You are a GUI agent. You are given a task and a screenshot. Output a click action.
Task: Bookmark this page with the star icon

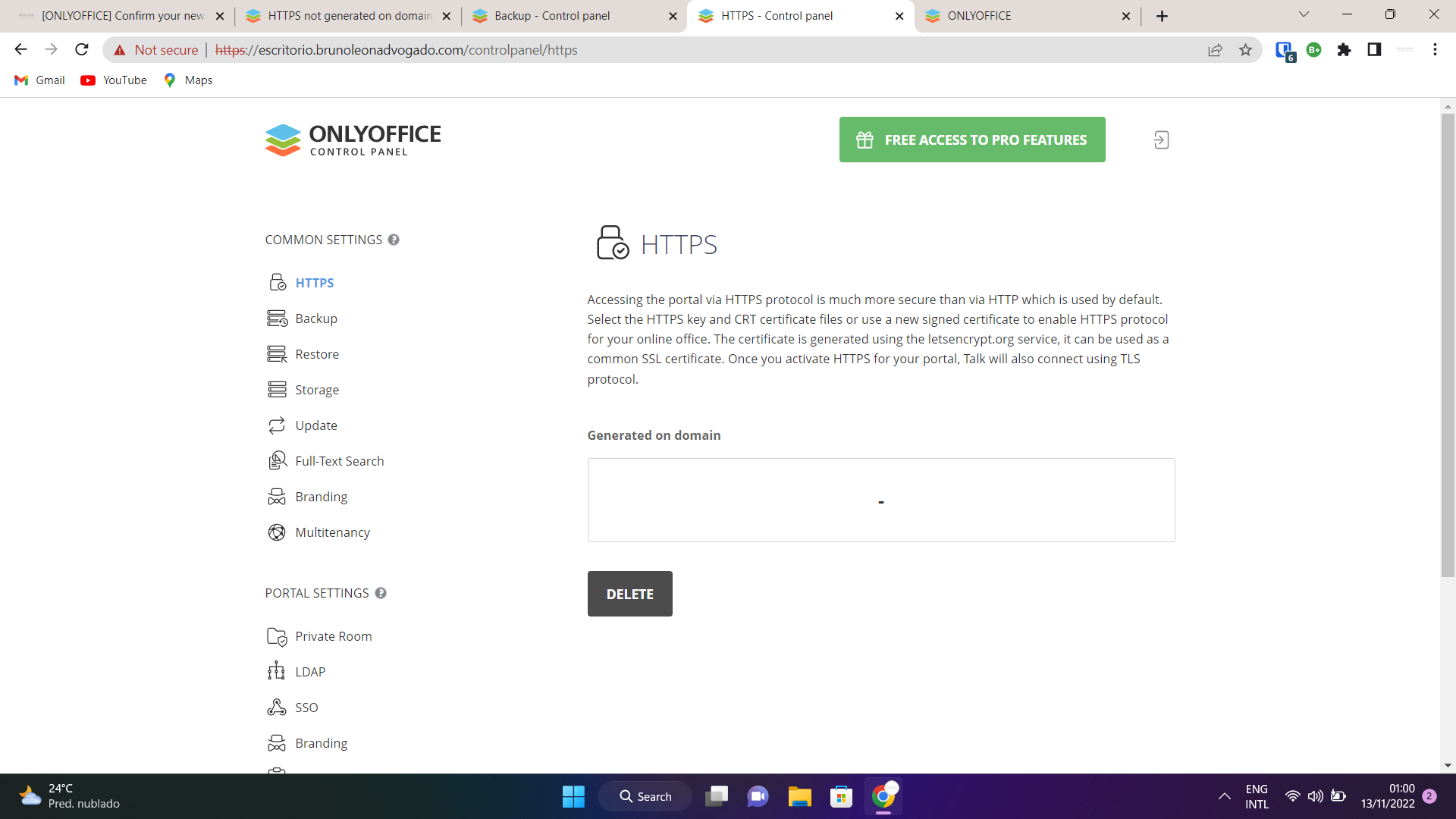coord(1245,50)
